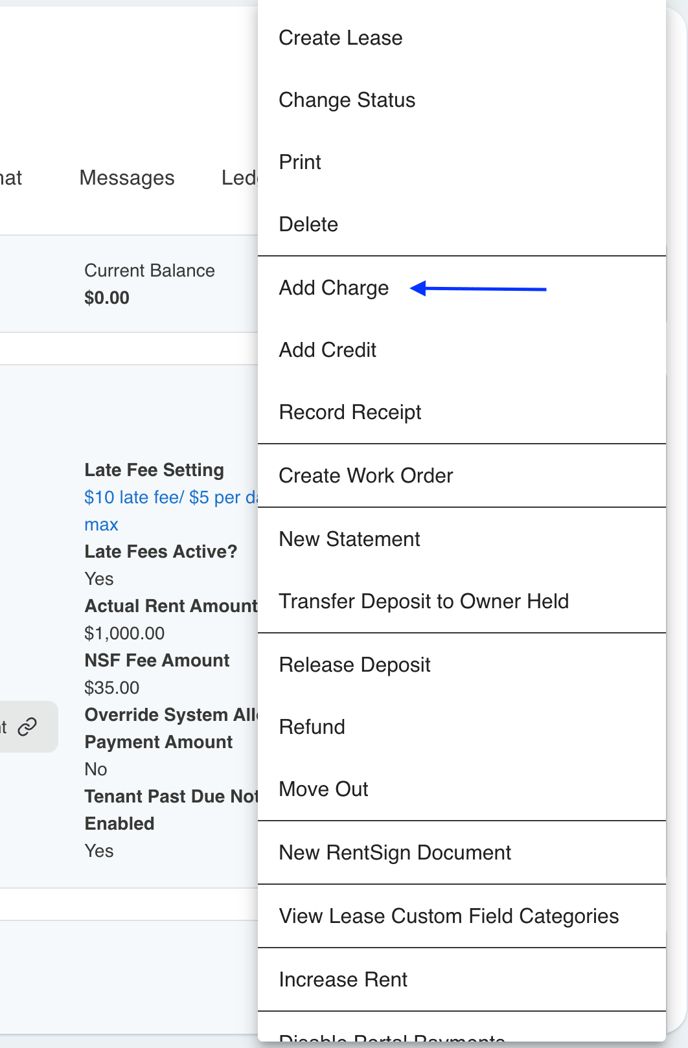Select Transfer Deposit to Owner Held
The height and width of the screenshot is (1048, 688).
click(423, 601)
